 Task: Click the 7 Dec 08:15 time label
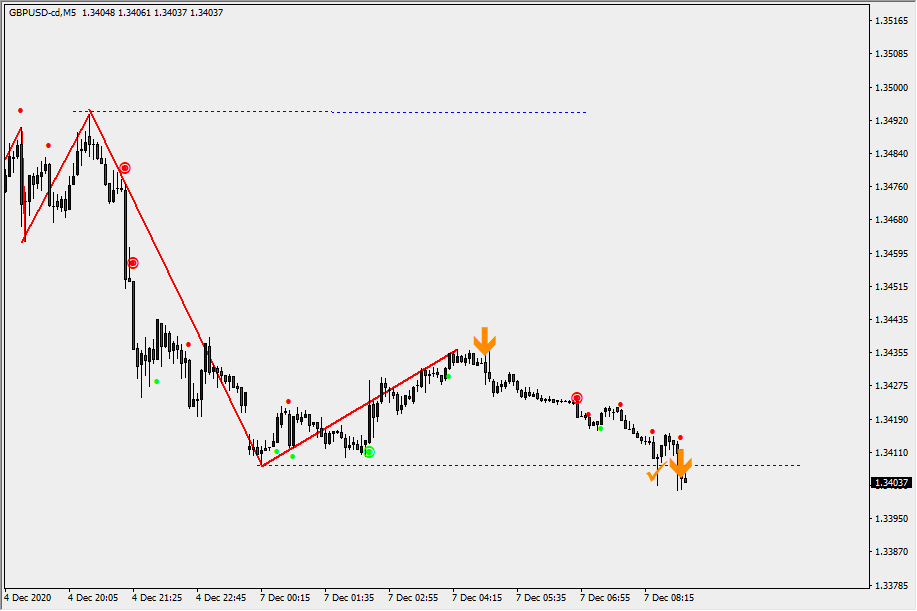coord(669,597)
